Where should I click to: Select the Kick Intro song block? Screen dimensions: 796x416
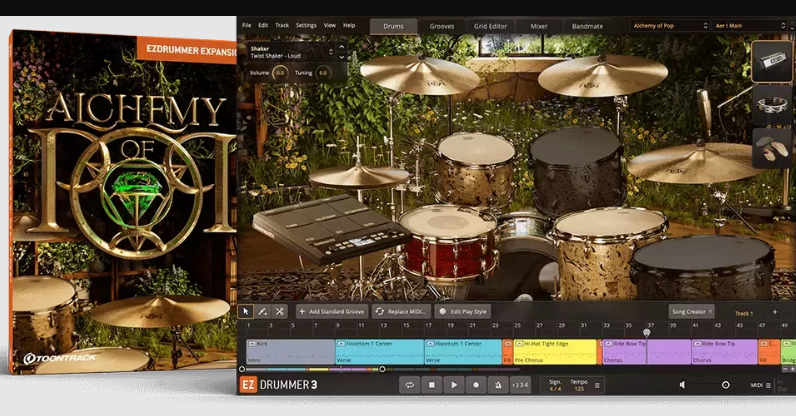tap(290, 352)
